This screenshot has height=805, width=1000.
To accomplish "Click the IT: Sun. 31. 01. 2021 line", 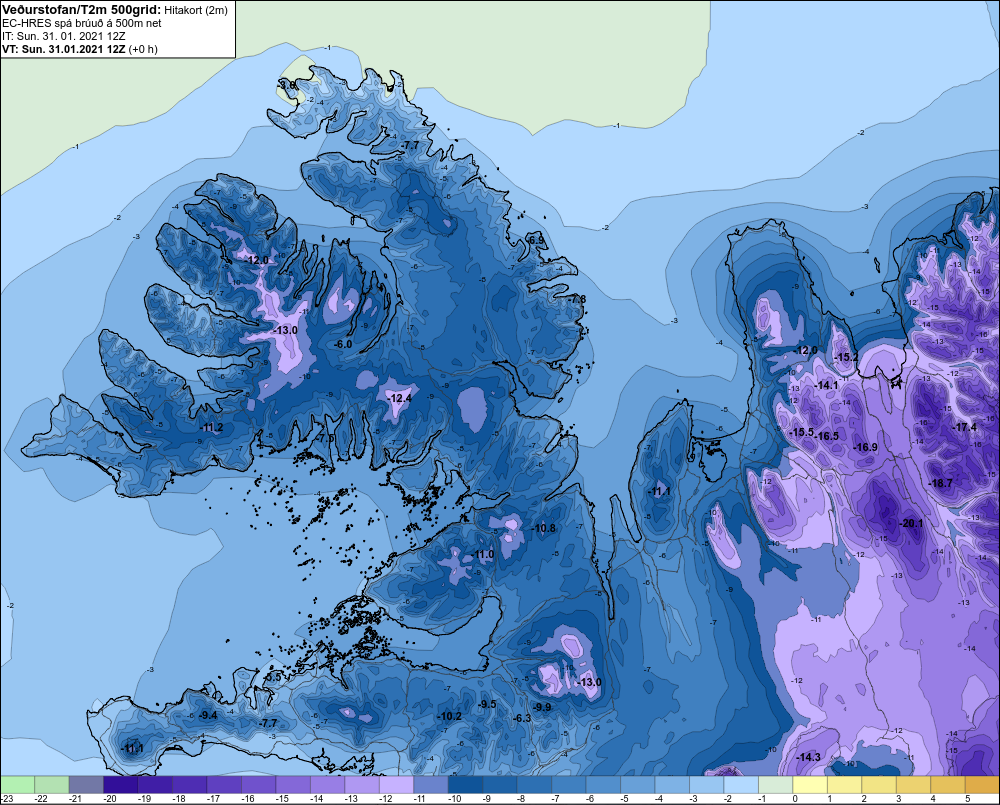I will coord(64,36).
